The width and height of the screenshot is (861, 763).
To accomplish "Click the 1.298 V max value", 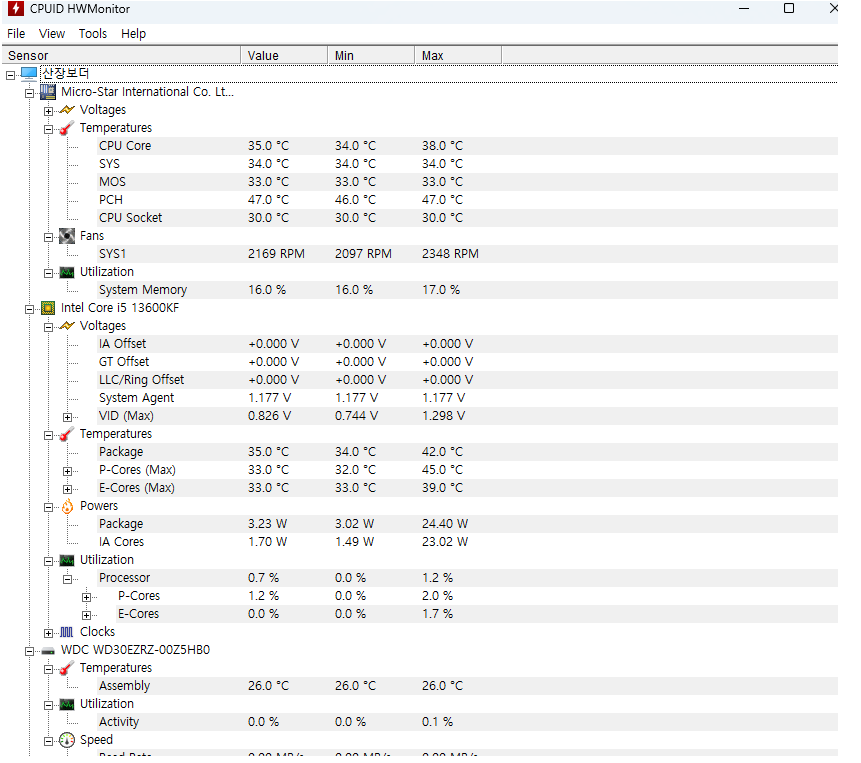I will 443,416.
